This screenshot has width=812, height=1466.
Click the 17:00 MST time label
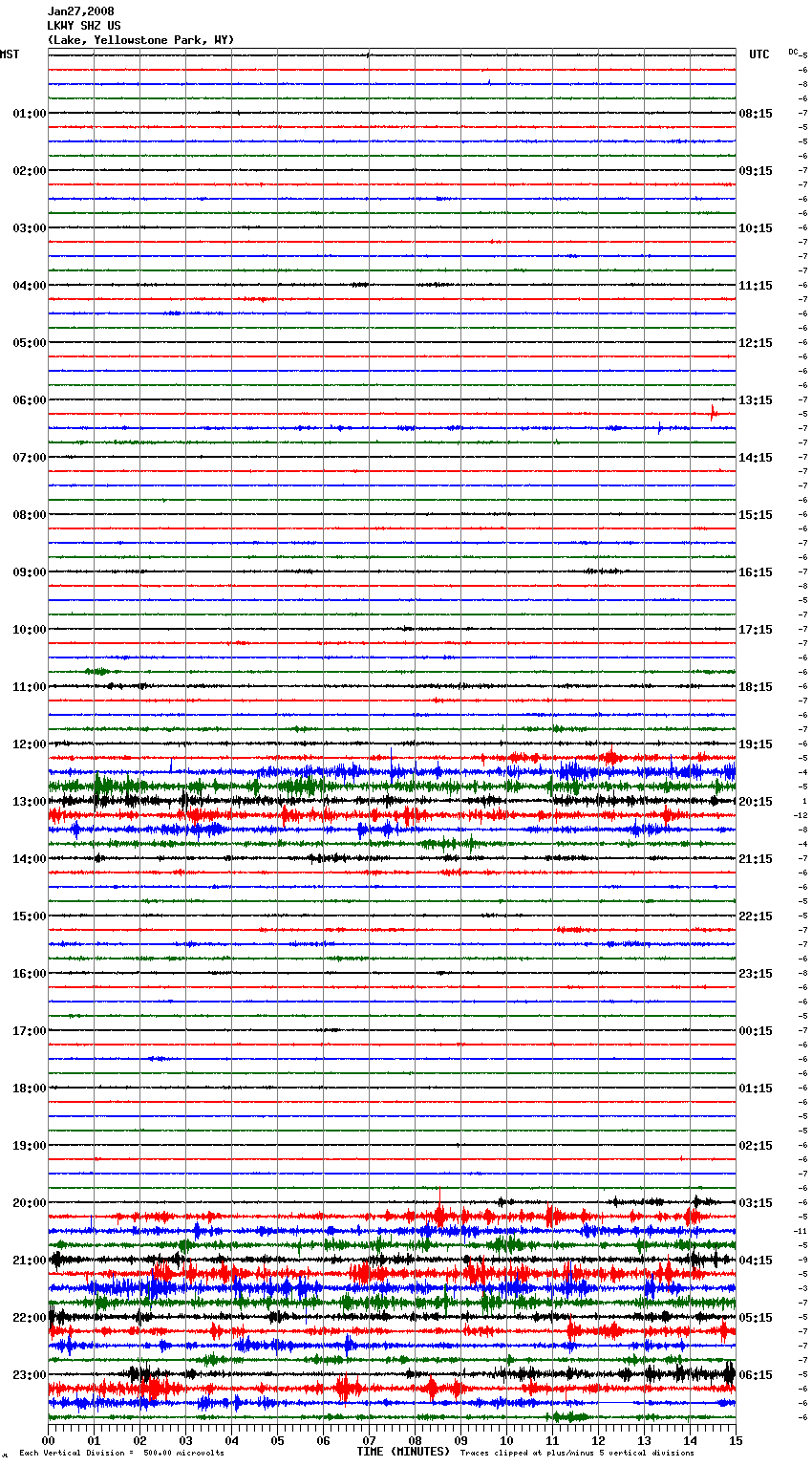(30, 1031)
